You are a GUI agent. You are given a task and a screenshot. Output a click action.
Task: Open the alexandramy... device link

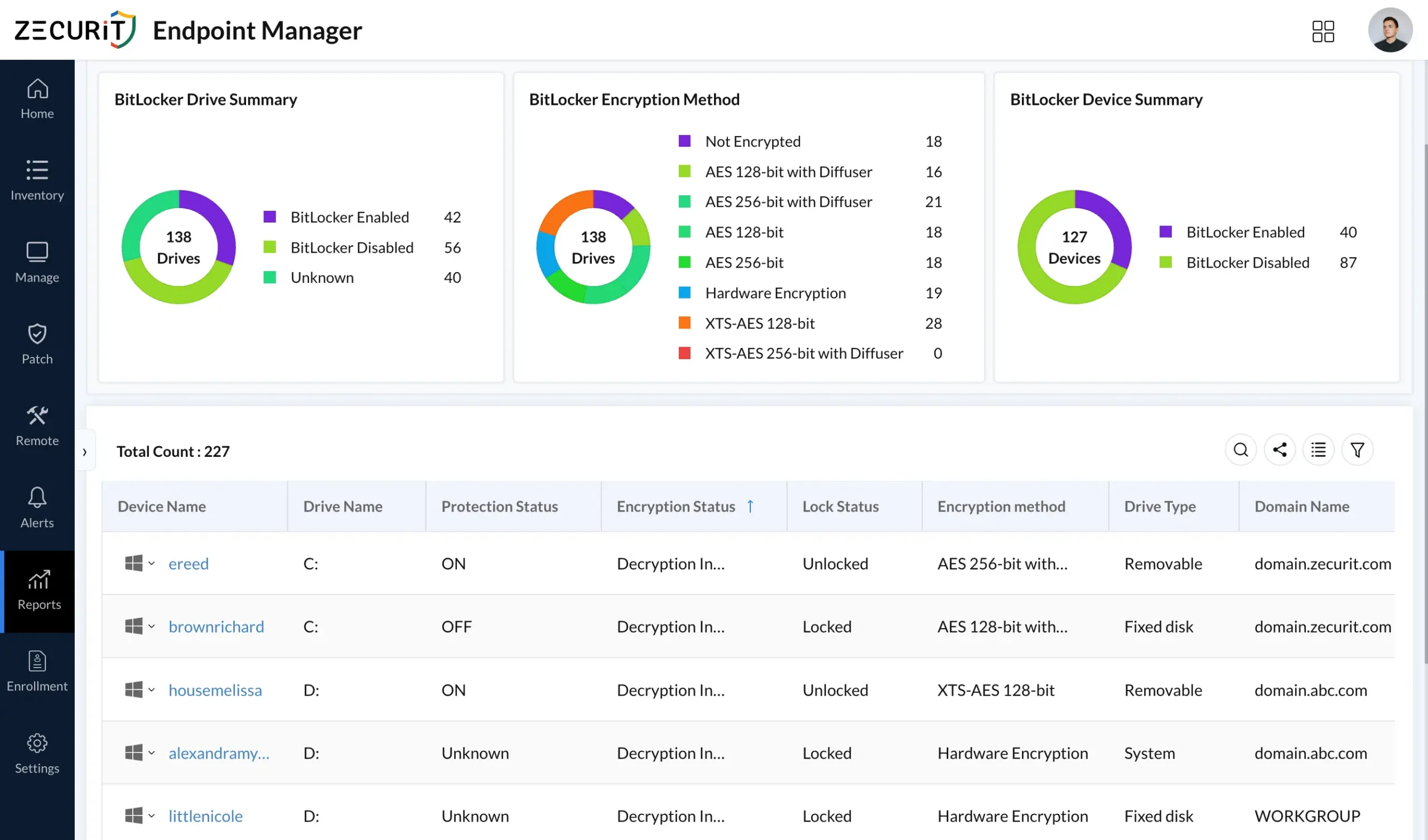pos(219,753)
